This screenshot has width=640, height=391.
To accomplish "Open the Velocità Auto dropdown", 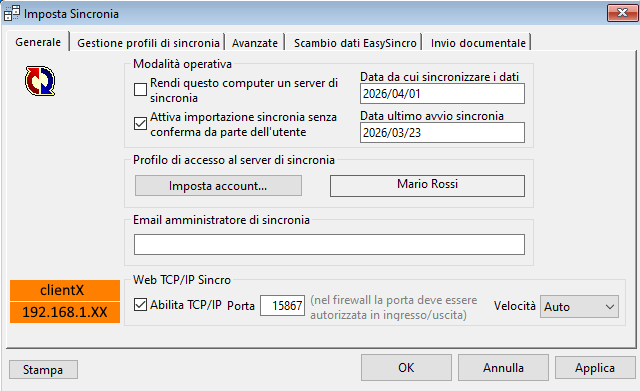I will click(579, 307).
